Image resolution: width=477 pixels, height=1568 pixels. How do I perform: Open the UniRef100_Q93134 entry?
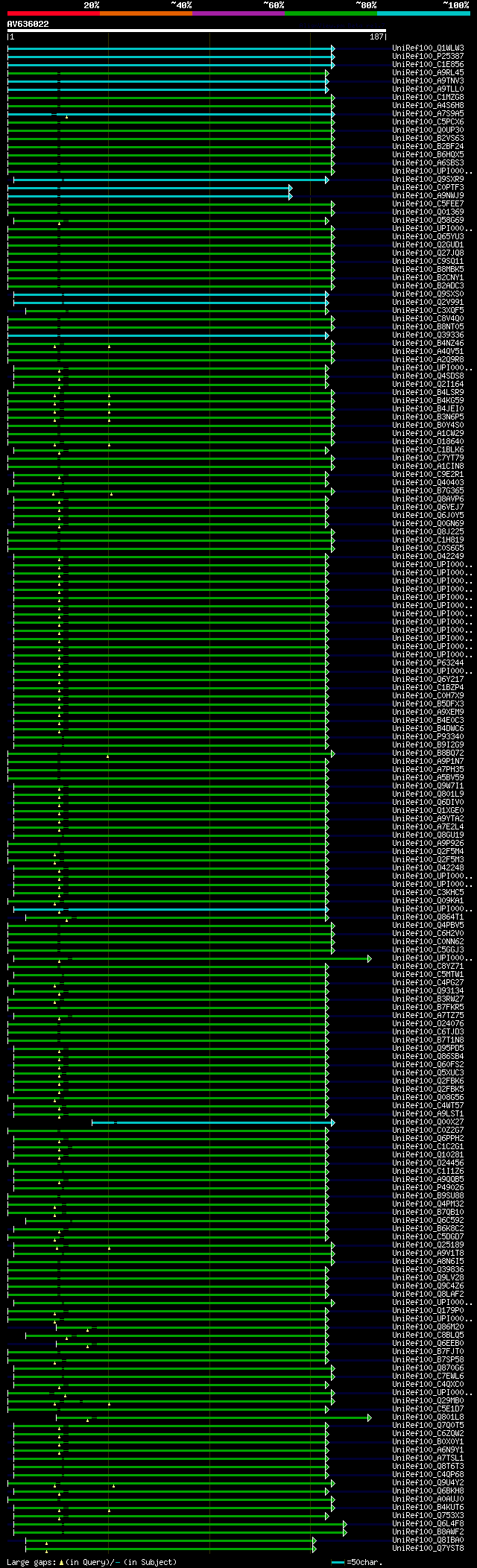click(429, 991)
